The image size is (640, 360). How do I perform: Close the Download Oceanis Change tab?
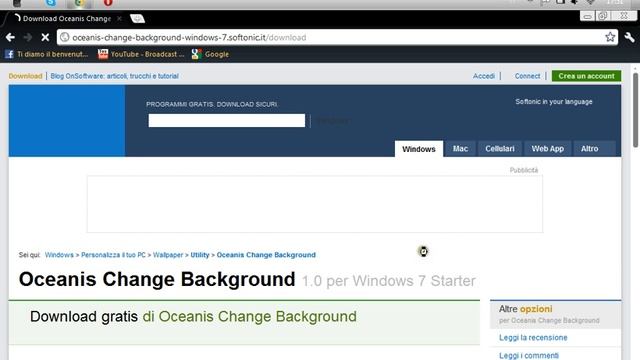tap(119, 18)
